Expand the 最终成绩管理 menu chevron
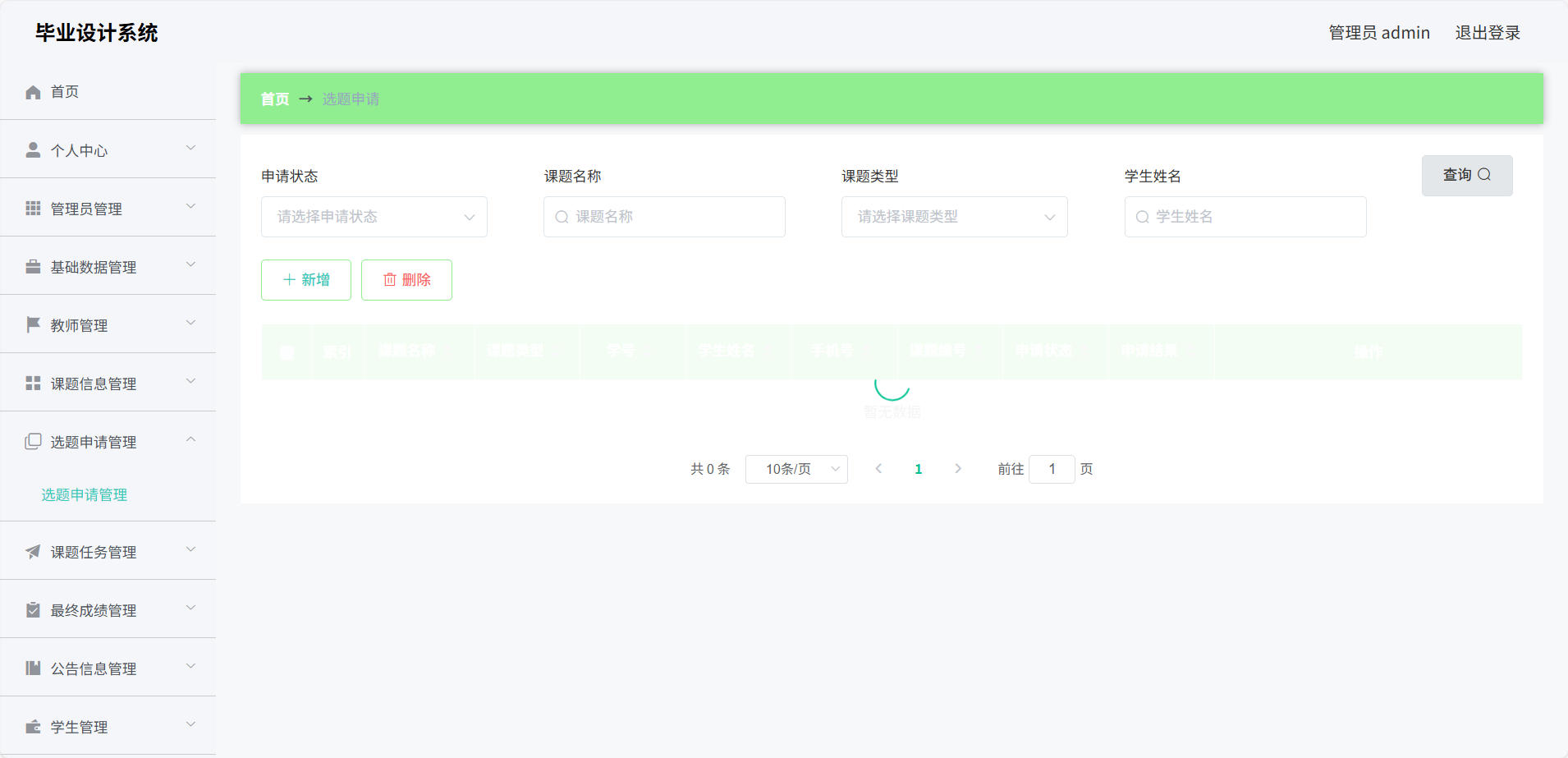This screenshot has height=758, width=1568. tap(190, 609)
